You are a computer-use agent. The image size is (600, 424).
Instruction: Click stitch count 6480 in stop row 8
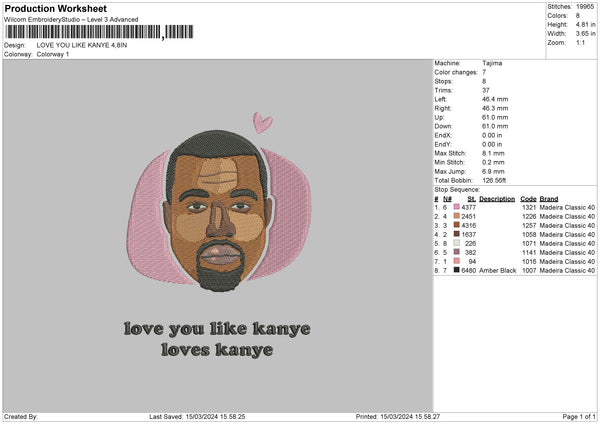click(x=469, y=270)
